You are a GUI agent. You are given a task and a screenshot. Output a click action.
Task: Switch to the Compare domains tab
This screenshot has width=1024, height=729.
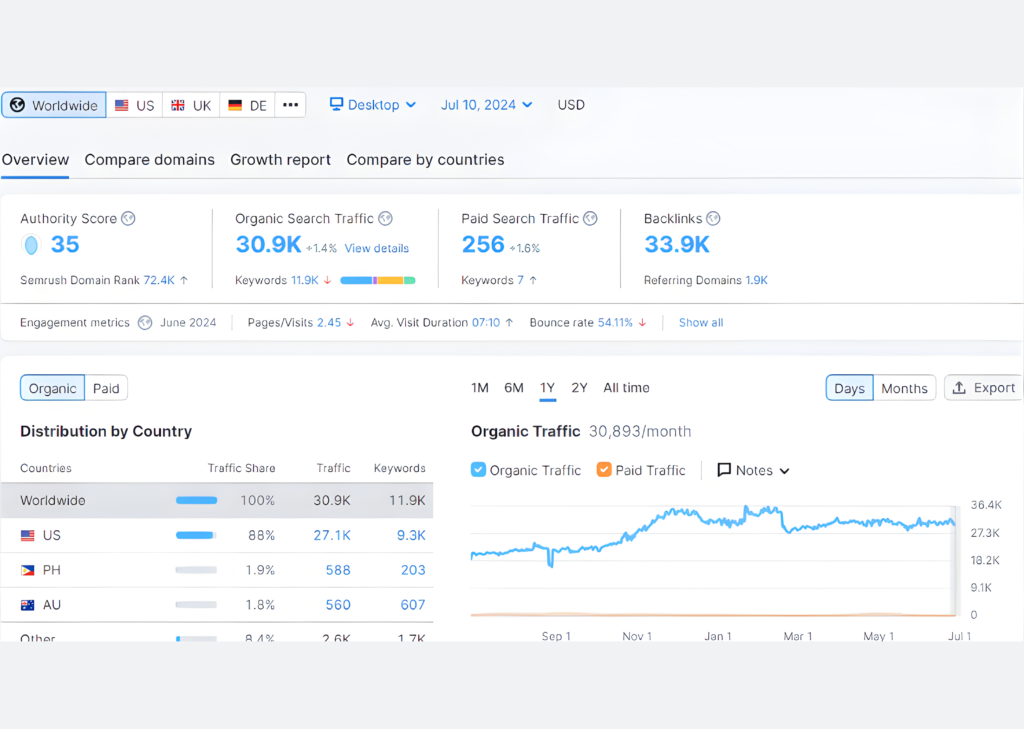[x=149, y=160]
